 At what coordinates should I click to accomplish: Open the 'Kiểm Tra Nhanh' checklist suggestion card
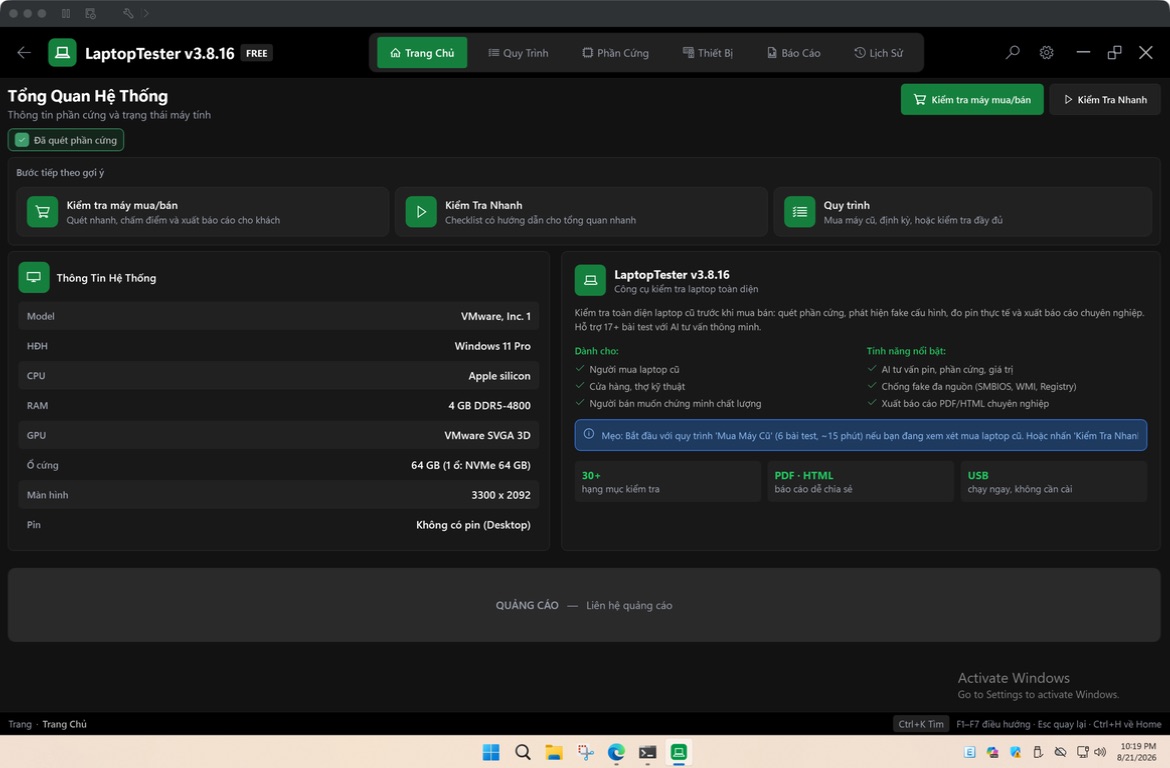pyautogui.click(x=581, y=212)
